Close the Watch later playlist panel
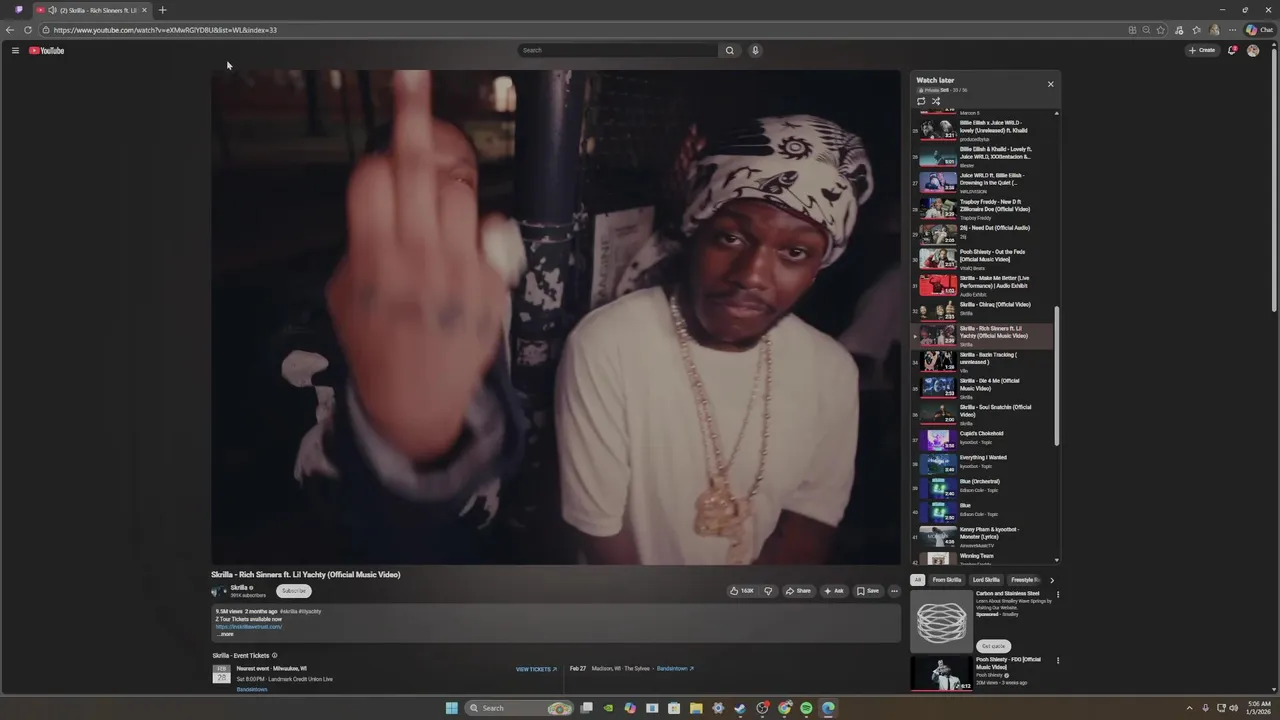The height and width of the screenshot is (720, 1280). pyautogui.click(x=1050, y=84)
